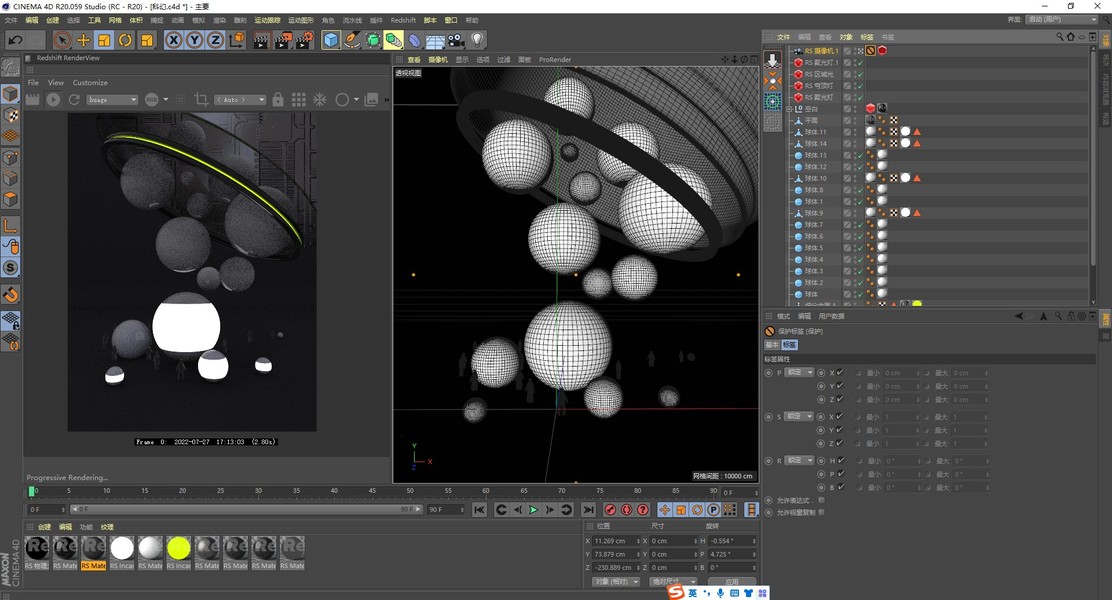Enable the 允许表达式 option
Viewport: 1112px width, 600px height.
pos(821,500)
